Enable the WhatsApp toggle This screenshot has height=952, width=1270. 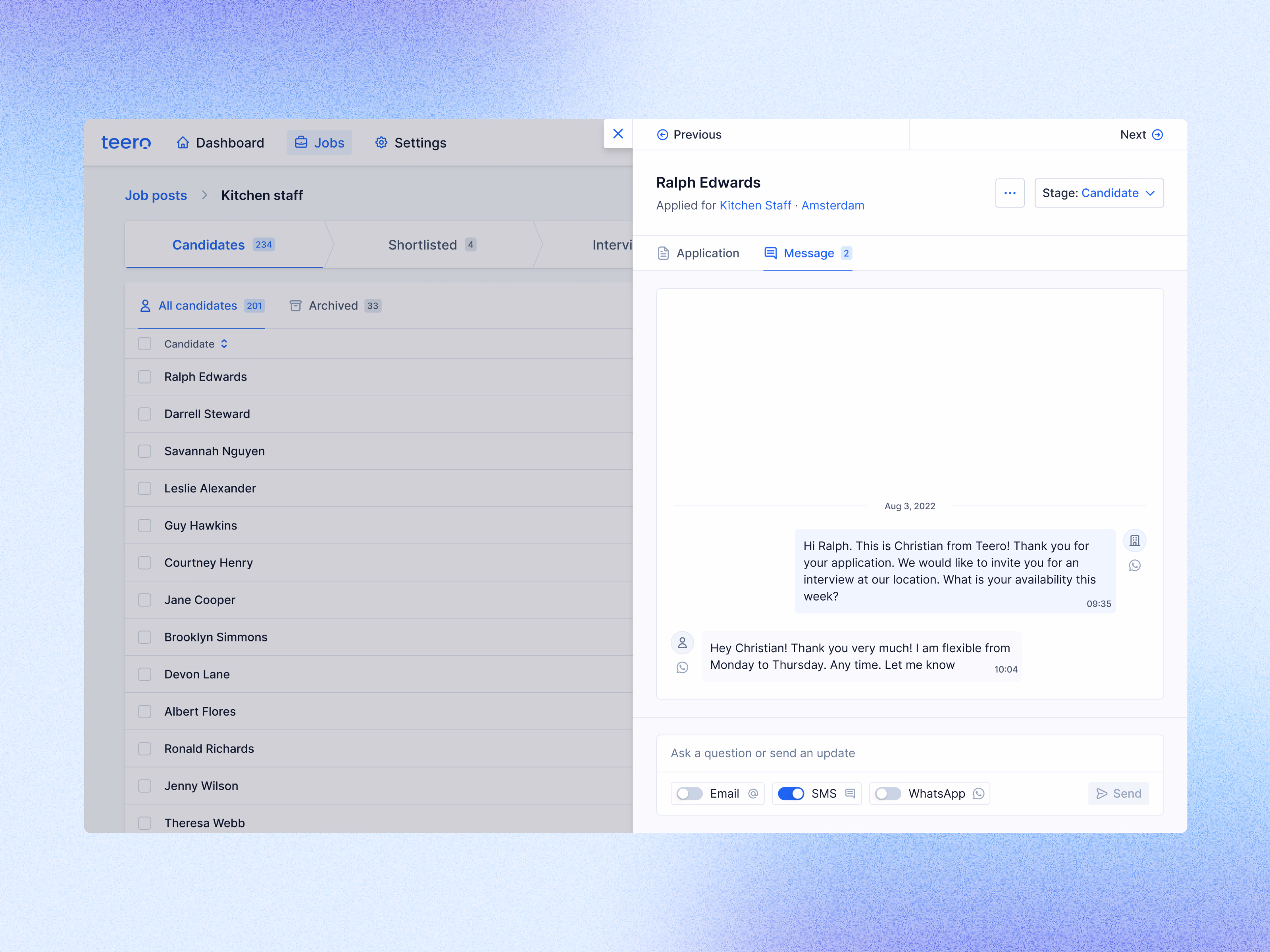pyautogui.click(x=888, y=794)
